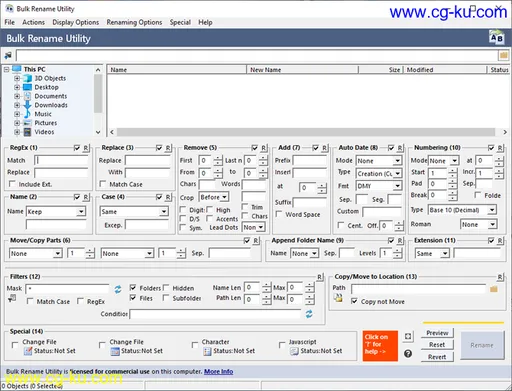Open the Special menu
The width and height of the screenshot is (512, 391).
[180, 22]
